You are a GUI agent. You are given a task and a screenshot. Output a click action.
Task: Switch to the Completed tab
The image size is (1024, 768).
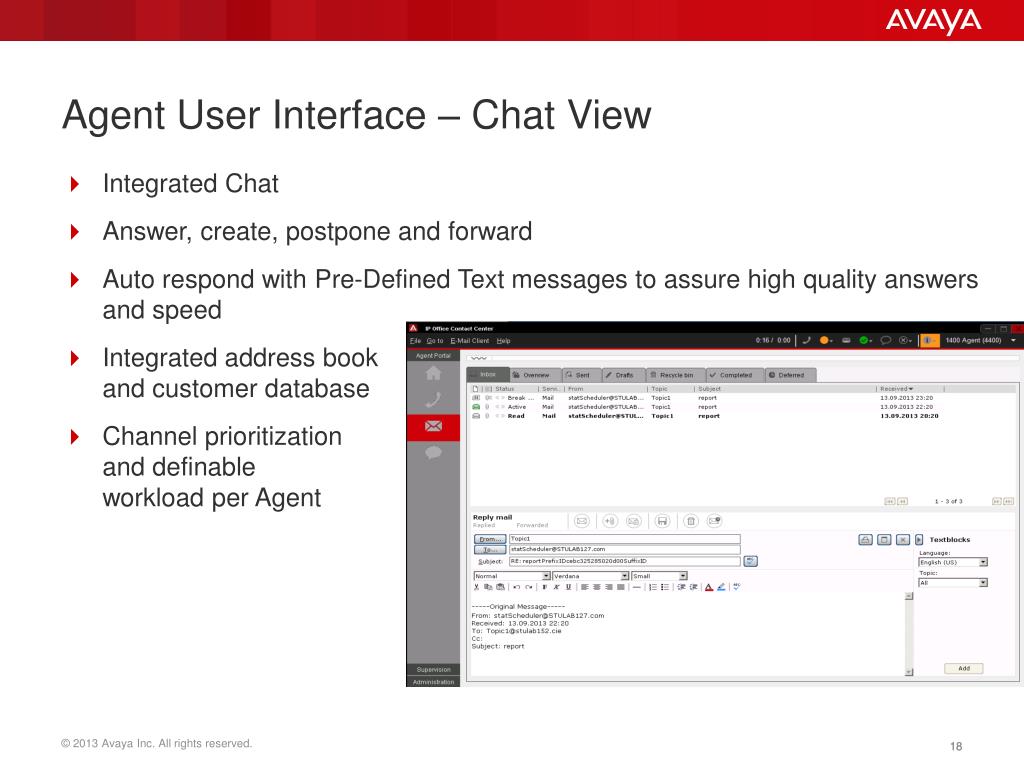pyautogui.click(x=735, y=375)
